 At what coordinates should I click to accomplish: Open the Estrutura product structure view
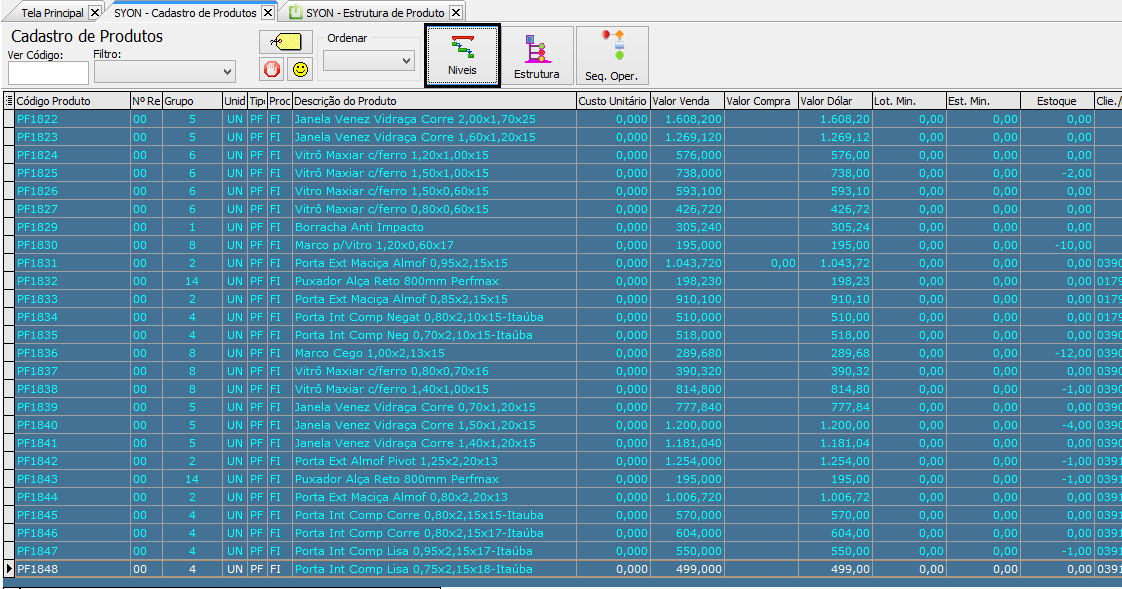point(536,56)
